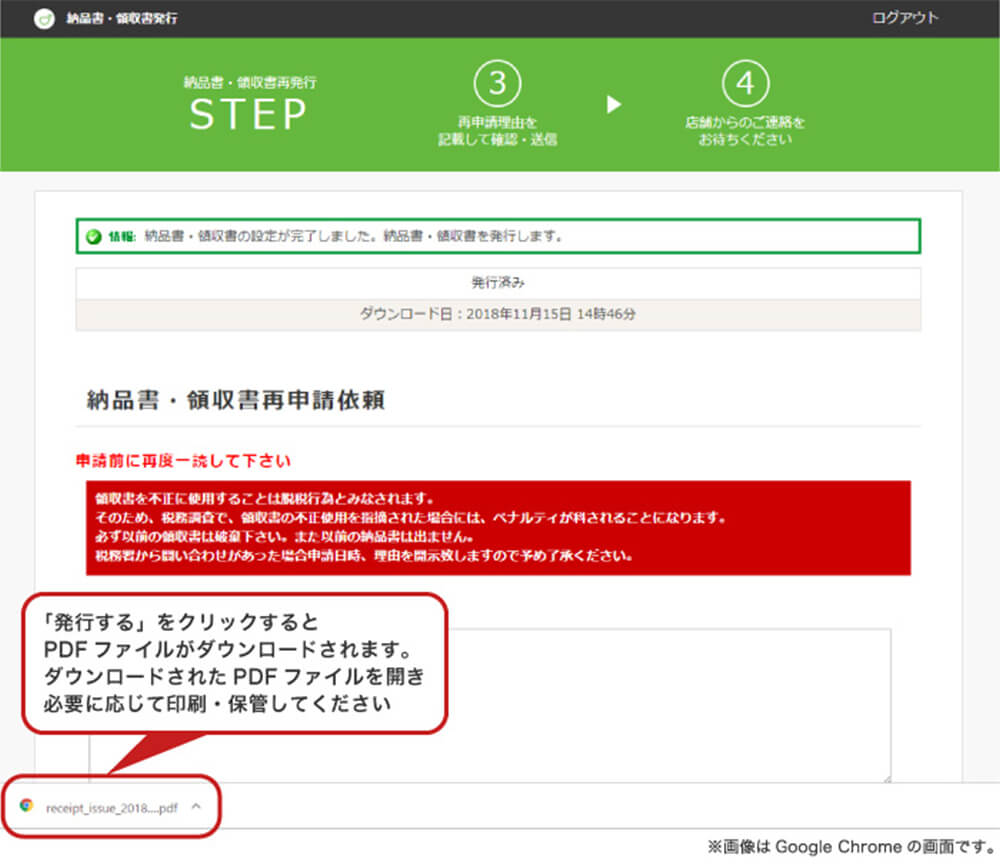The image size is (1000, 865).
Task: Click the green check info icon
Action: [94, 237]
